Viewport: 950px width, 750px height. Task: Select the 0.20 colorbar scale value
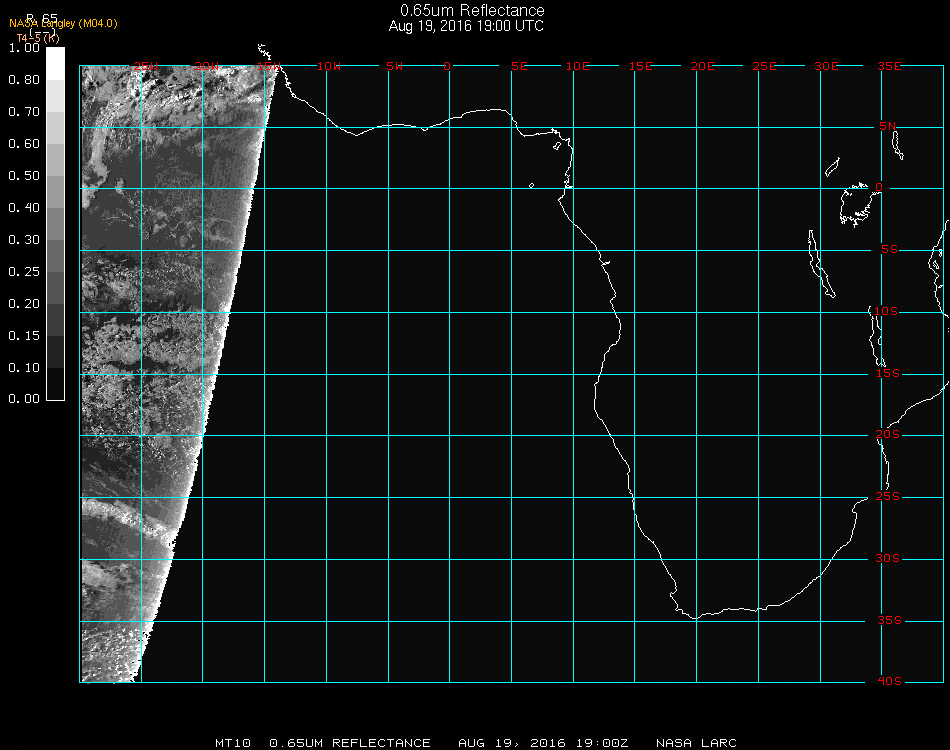pos(24,304)
